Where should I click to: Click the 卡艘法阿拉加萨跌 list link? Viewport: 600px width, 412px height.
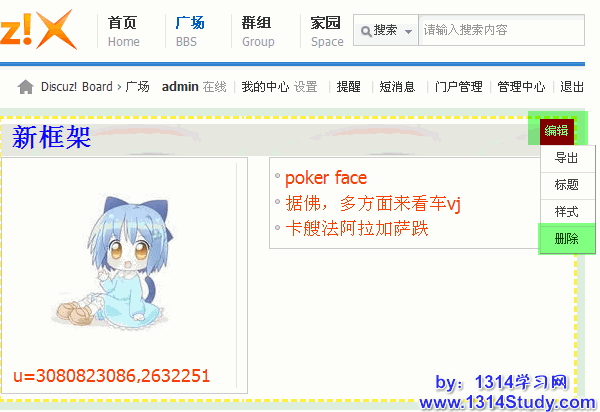point(357,229)
